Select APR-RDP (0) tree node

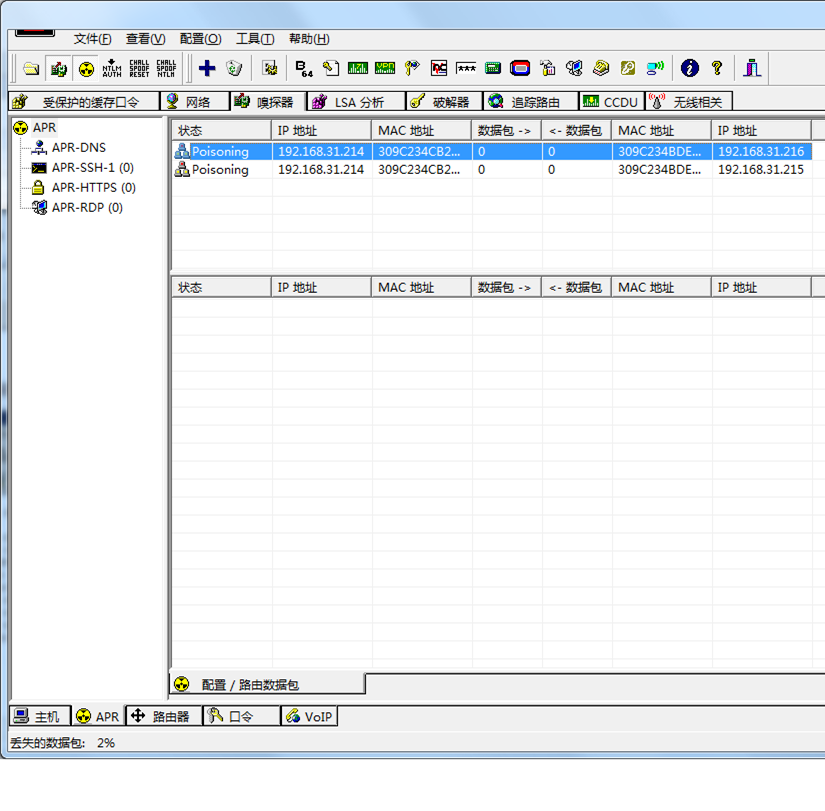point(87,208)
